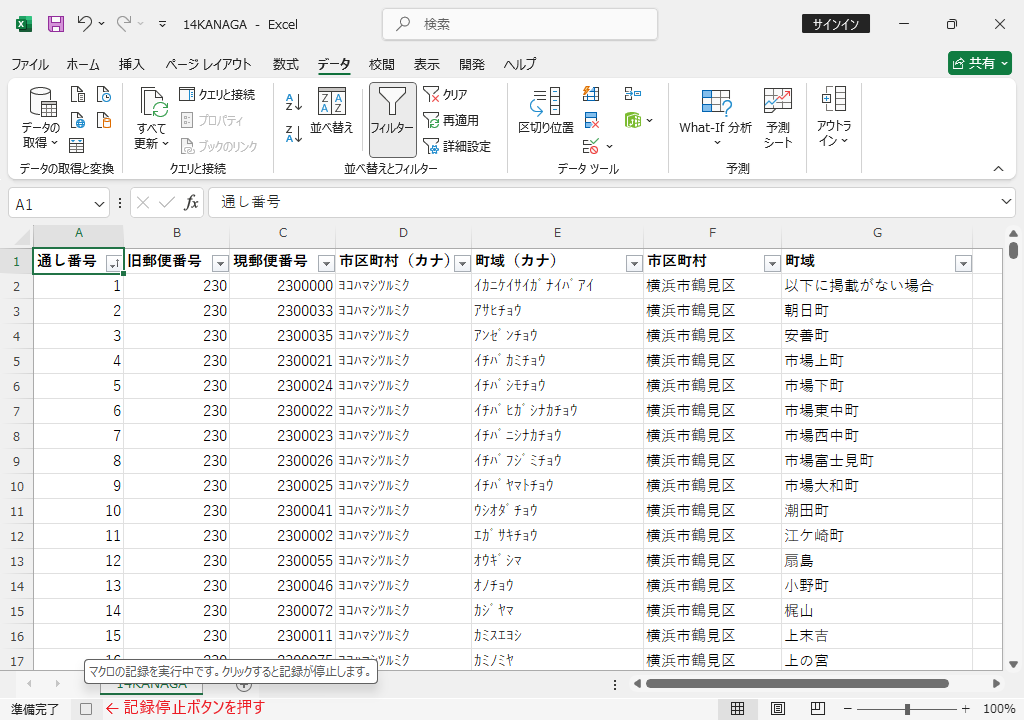Open filter dropdown for 町域（カナ）

click(x=634, y=263)
